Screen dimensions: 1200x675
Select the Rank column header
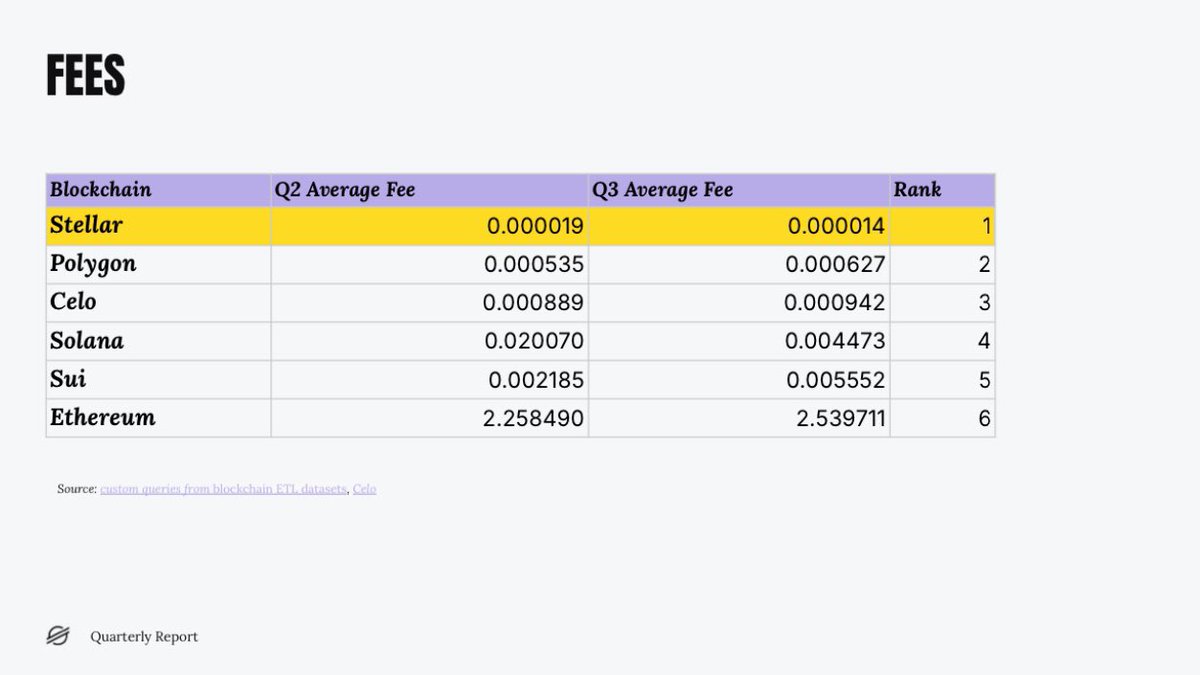click(x=942, y=190)
